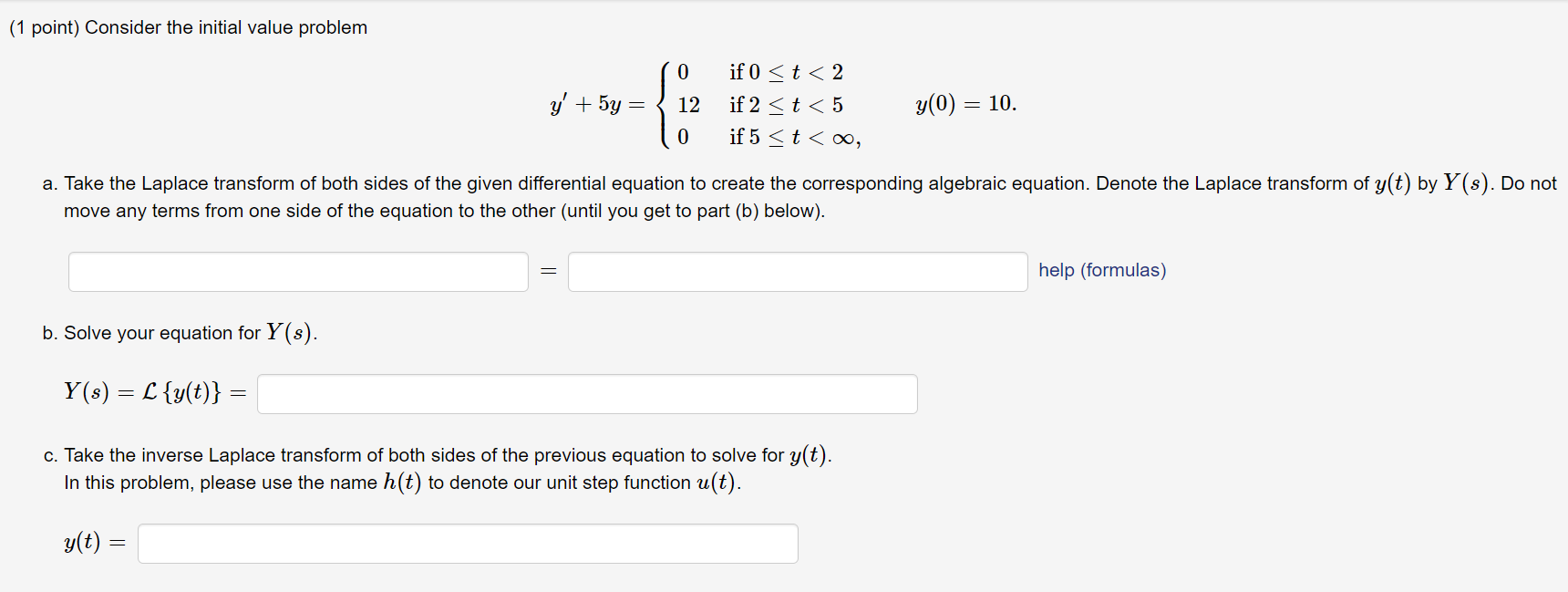
Task: Click the left-side equation input in part a
Action: (298, 272)
